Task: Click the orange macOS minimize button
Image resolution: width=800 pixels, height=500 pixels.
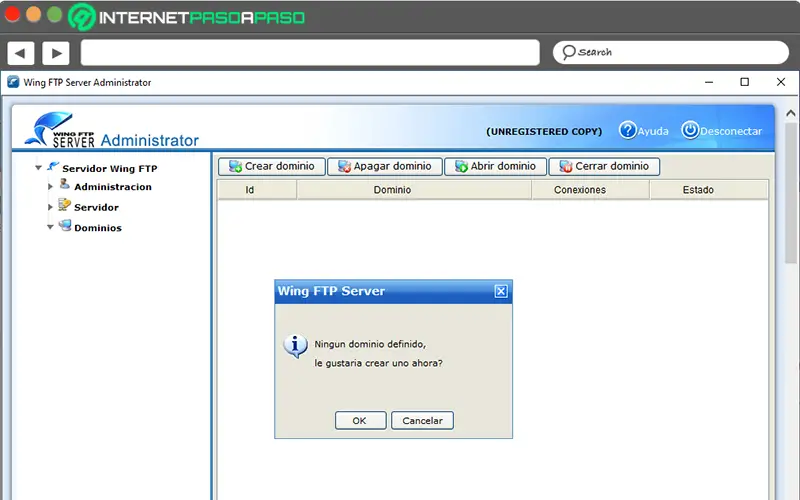Action: click(x=34, y=15)
